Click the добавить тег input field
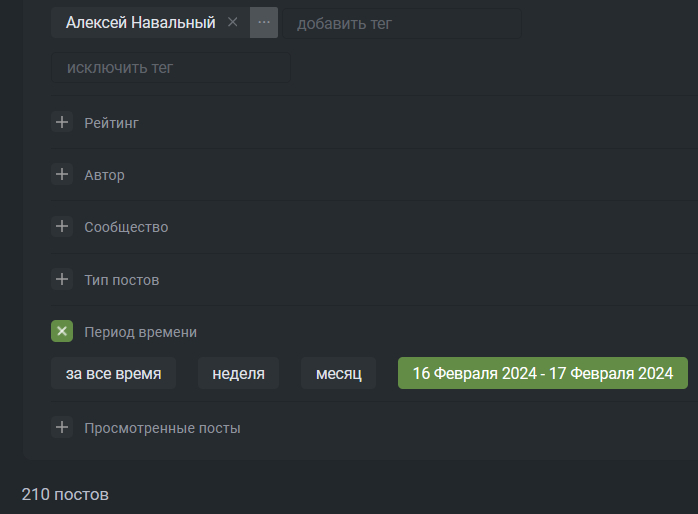This screenshot has height=514, width=698. click(x=402, y=23)
